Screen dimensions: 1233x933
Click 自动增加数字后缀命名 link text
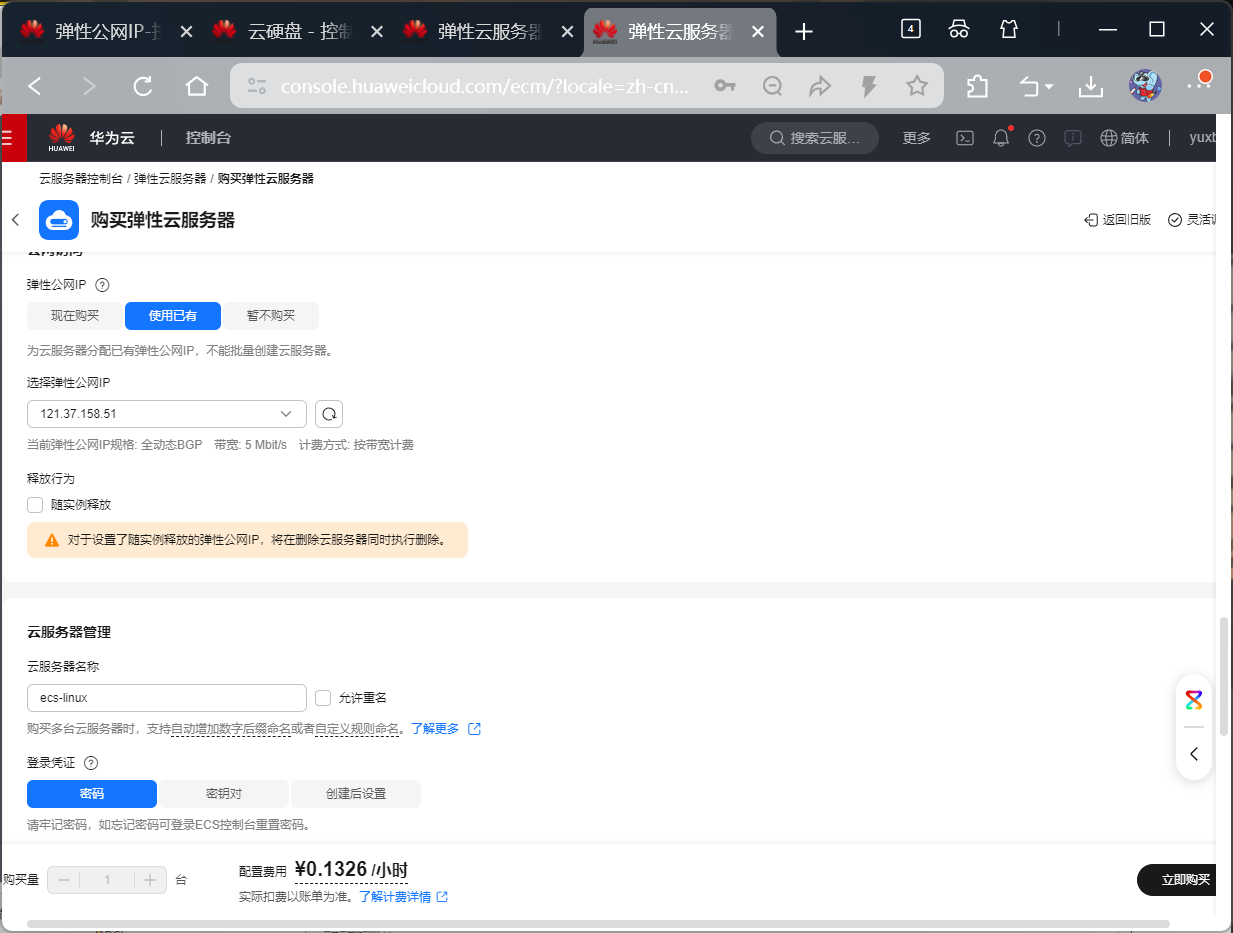(x=231, y=729)
